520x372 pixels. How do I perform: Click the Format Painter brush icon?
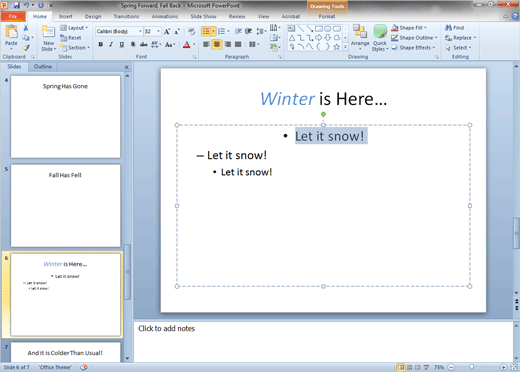26,48
